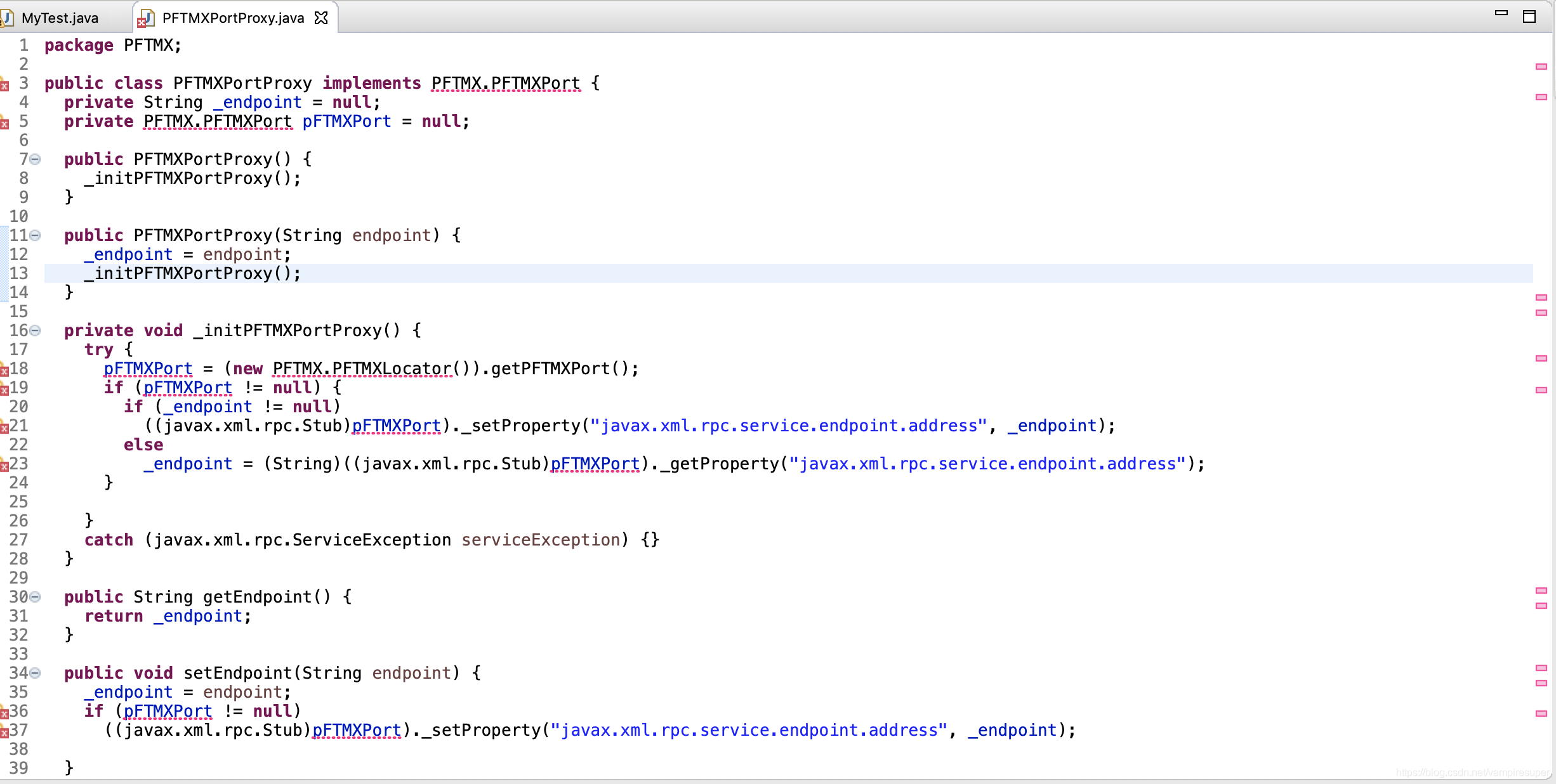Click the file icon on PFTMXPortProxy.java tab

(x=146, y=18)
